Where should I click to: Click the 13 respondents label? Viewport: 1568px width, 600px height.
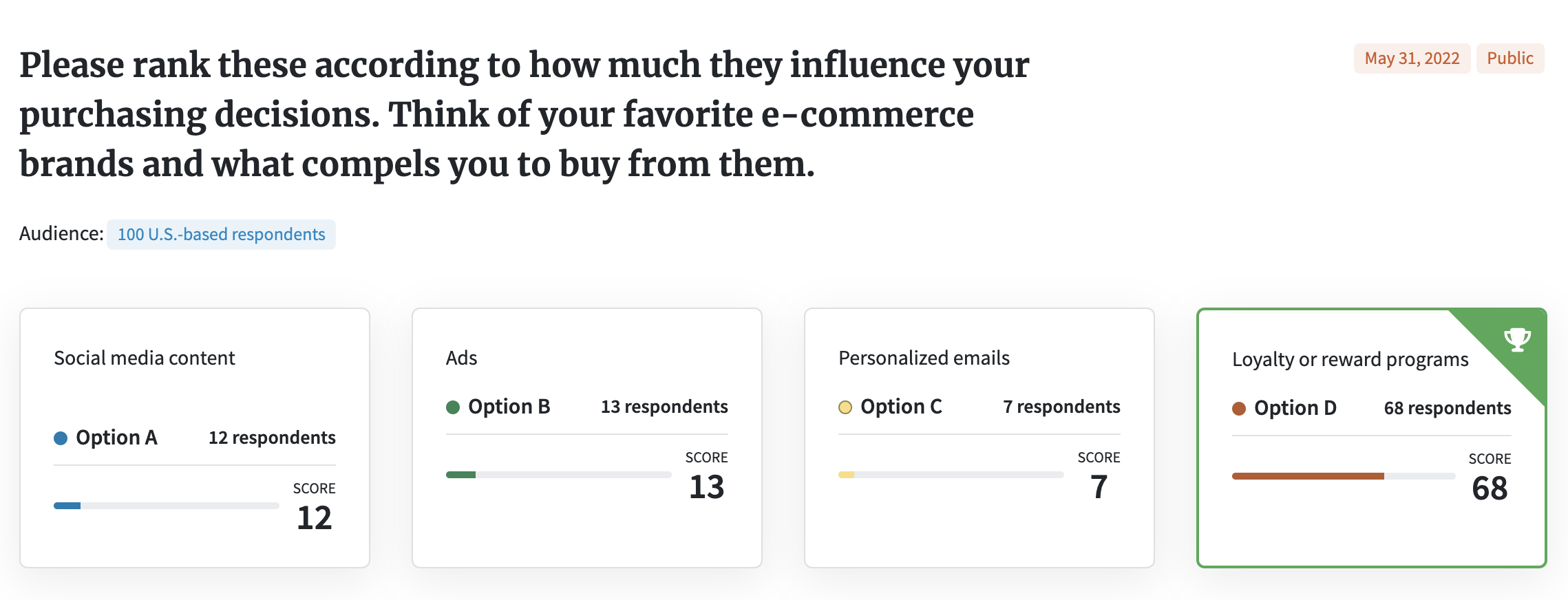tap(664, 407)
